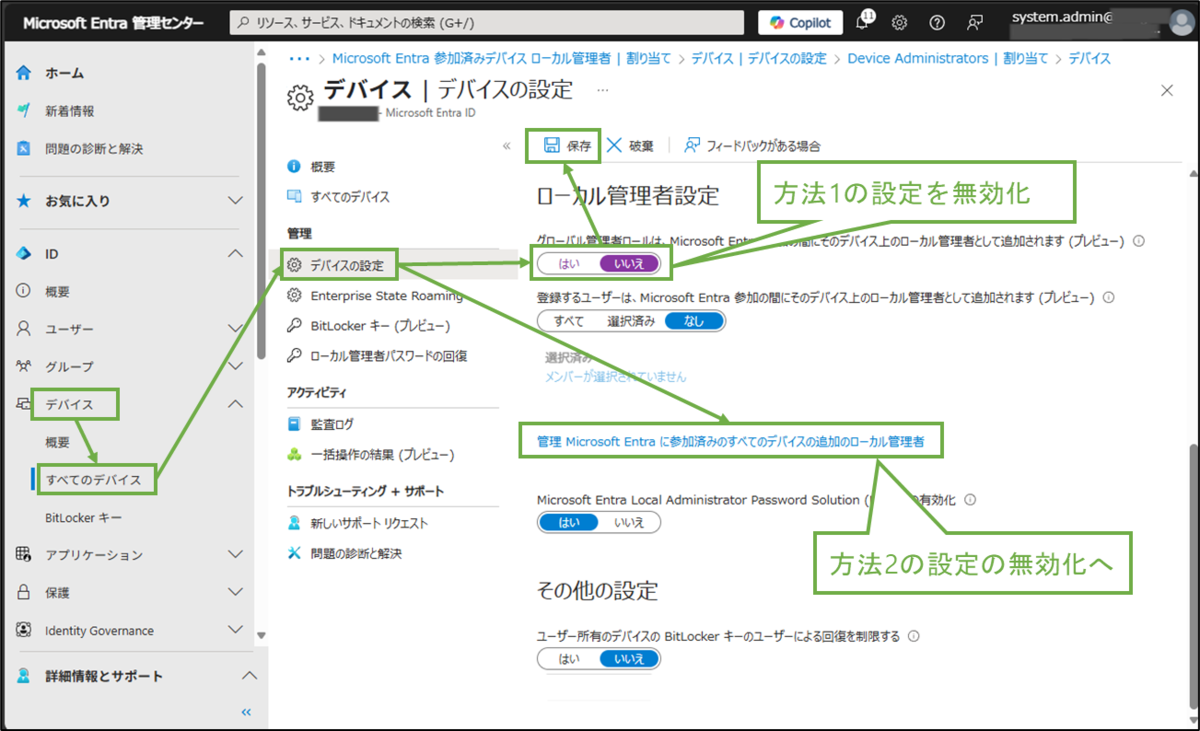Open breadcrumb ellipsis menu
The width and height of the screenshot is (1200, 731).
298,58
